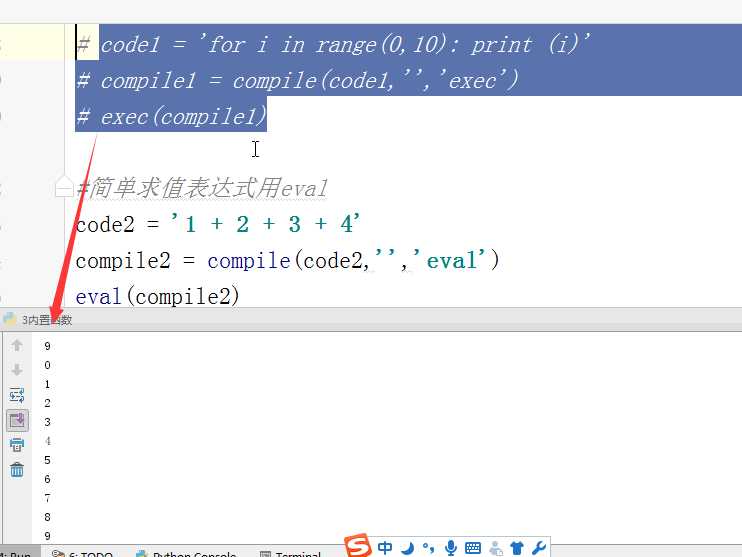
Task: Collapse the code fold marker beside #简单求值表达式用eval
Action: [x=64, y=186]
